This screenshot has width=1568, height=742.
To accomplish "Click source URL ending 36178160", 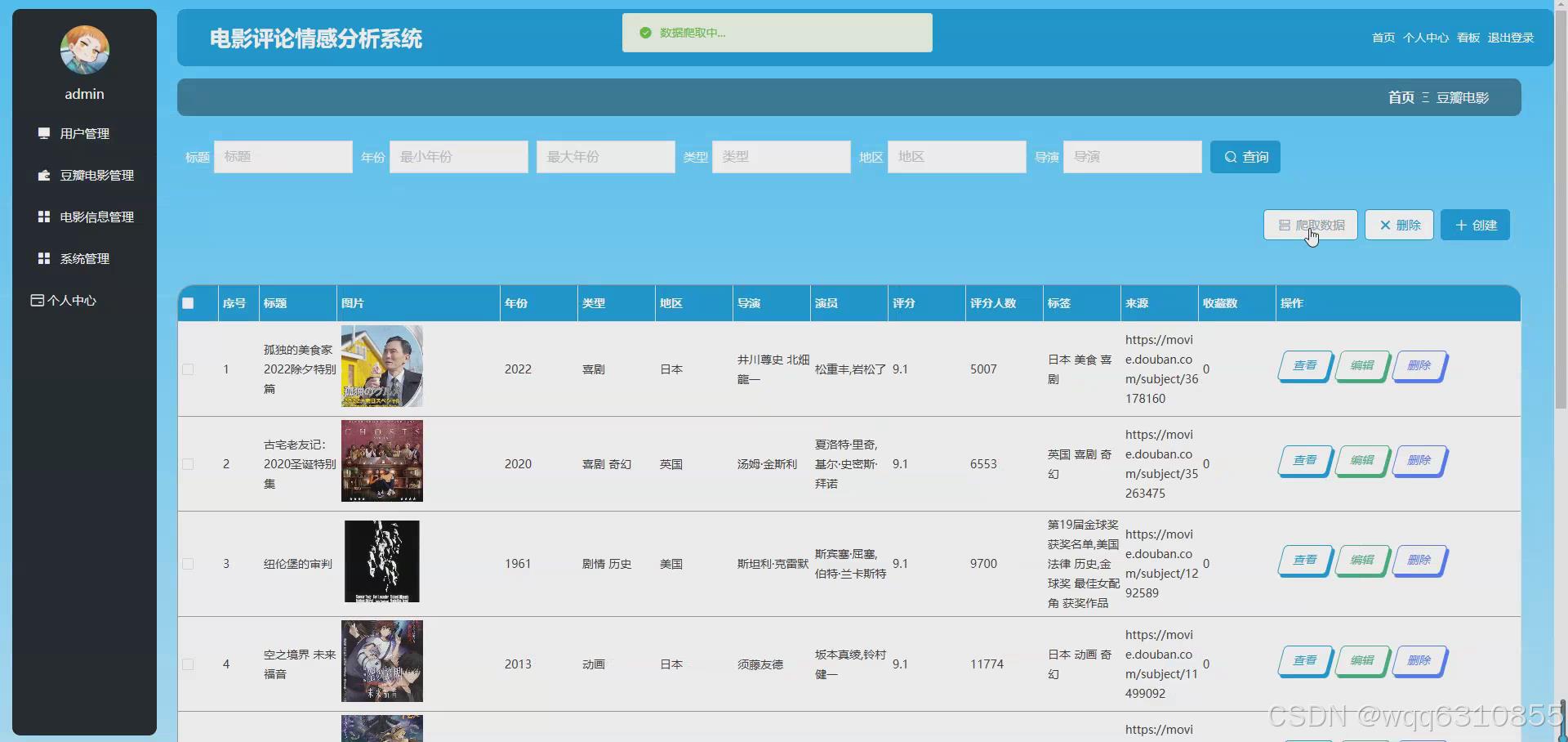I will pos(1161,369).
